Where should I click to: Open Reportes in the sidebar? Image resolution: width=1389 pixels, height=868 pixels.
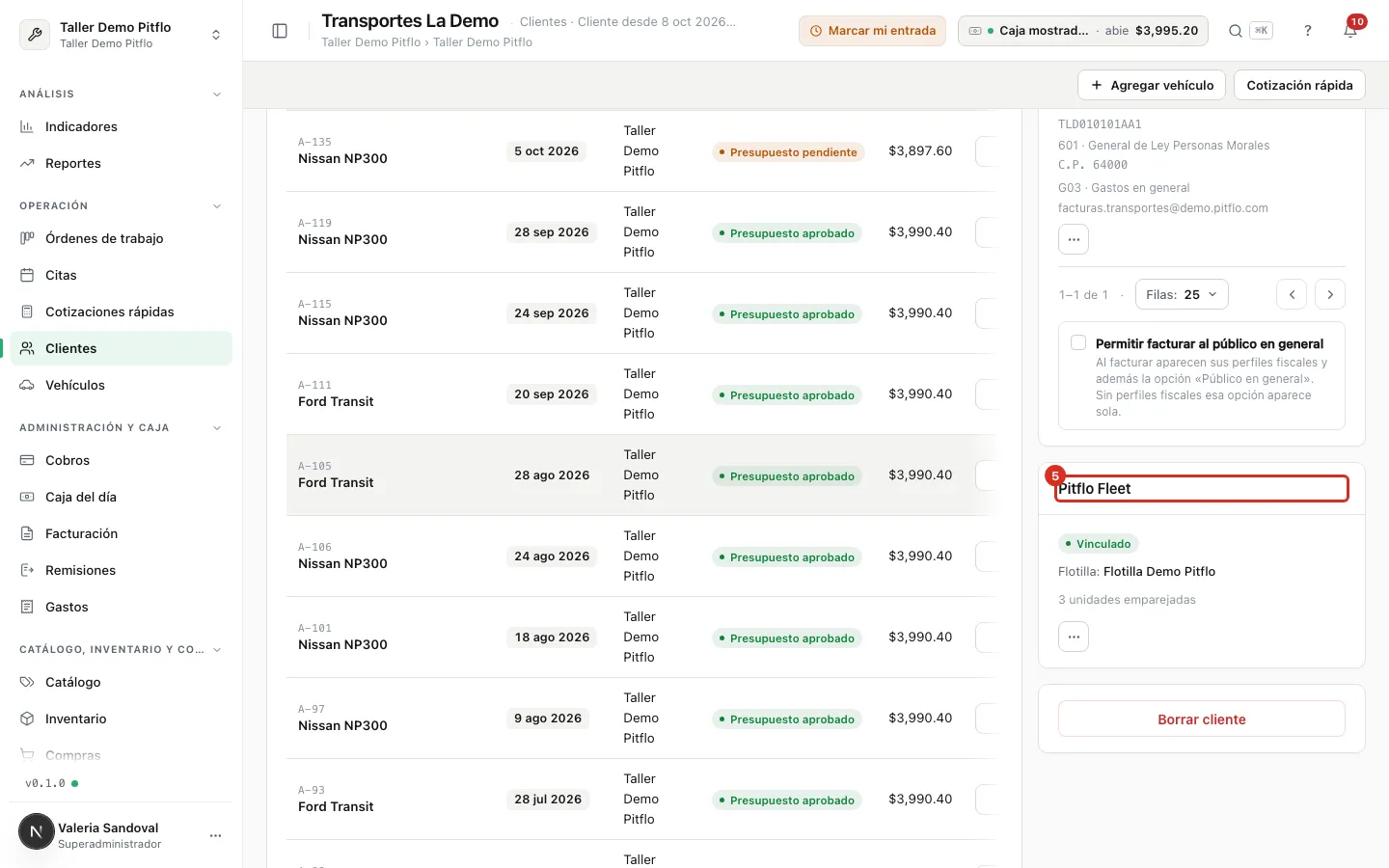coord(122,163)
